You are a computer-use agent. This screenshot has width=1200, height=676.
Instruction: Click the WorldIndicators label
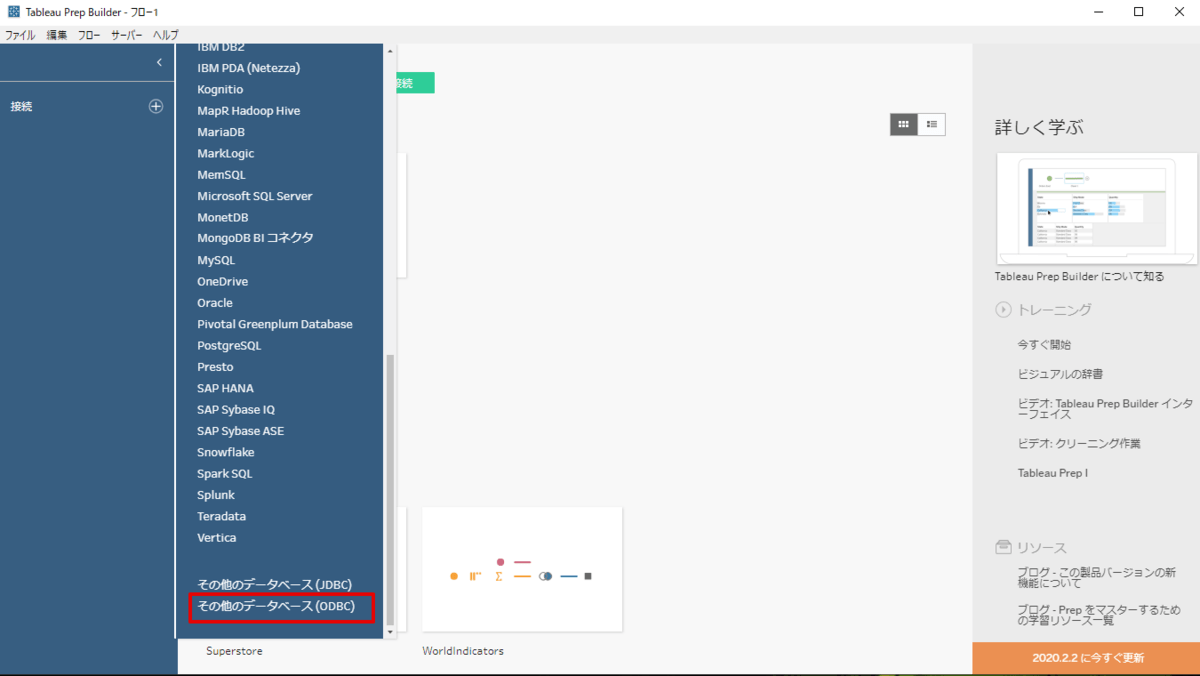point(463,651)
